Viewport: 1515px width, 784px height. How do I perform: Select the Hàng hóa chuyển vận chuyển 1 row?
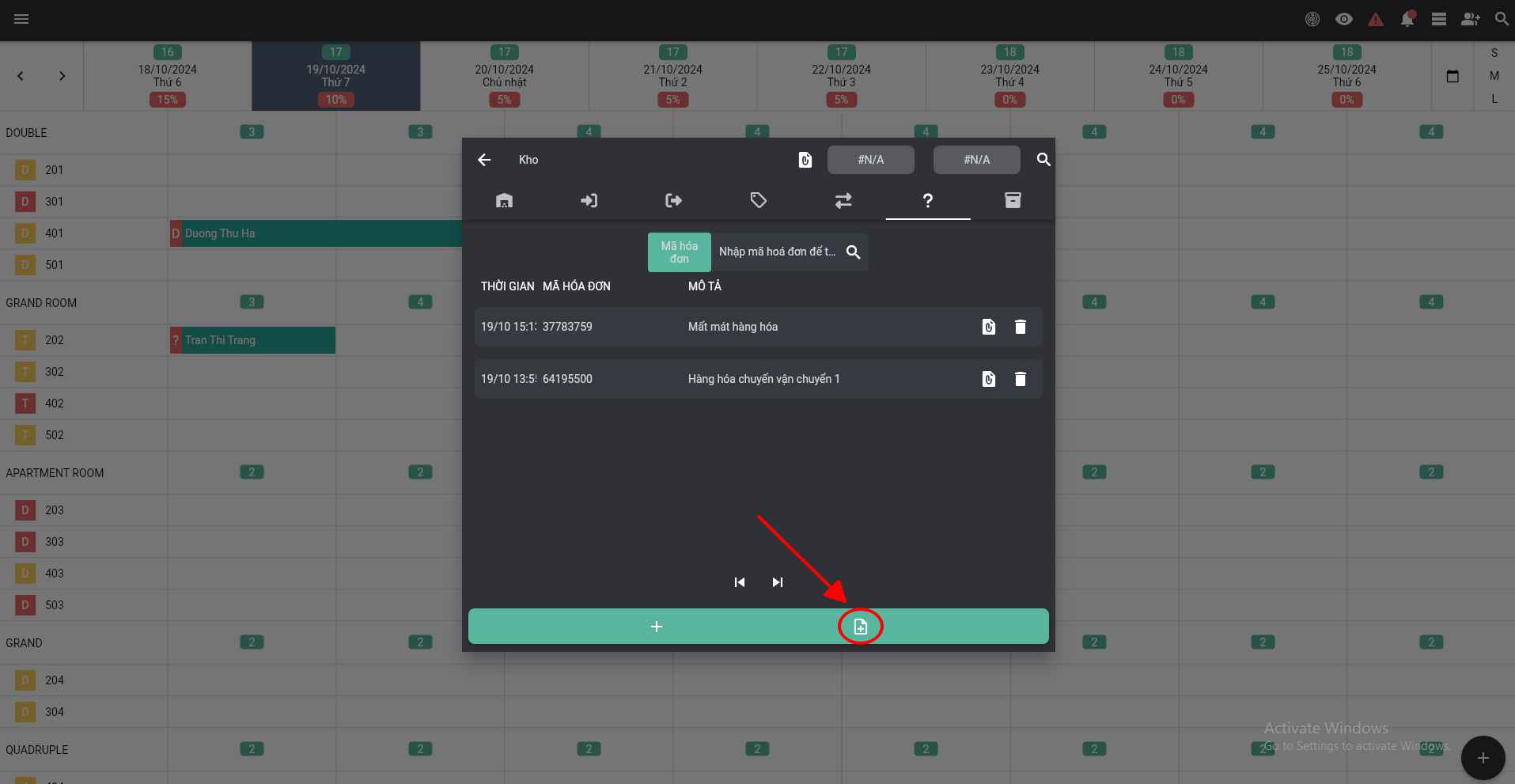758,379
